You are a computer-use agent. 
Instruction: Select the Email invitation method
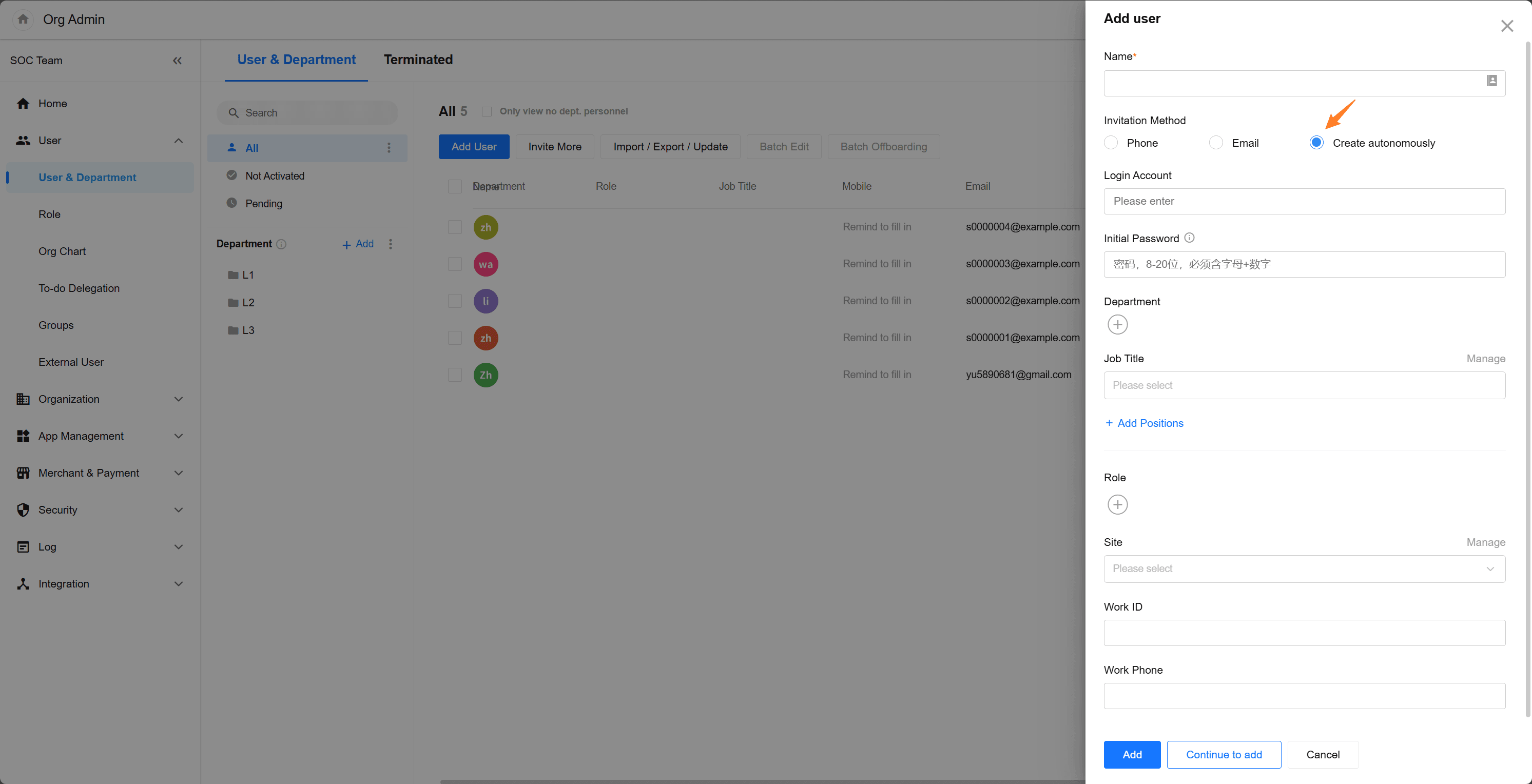1216,143
